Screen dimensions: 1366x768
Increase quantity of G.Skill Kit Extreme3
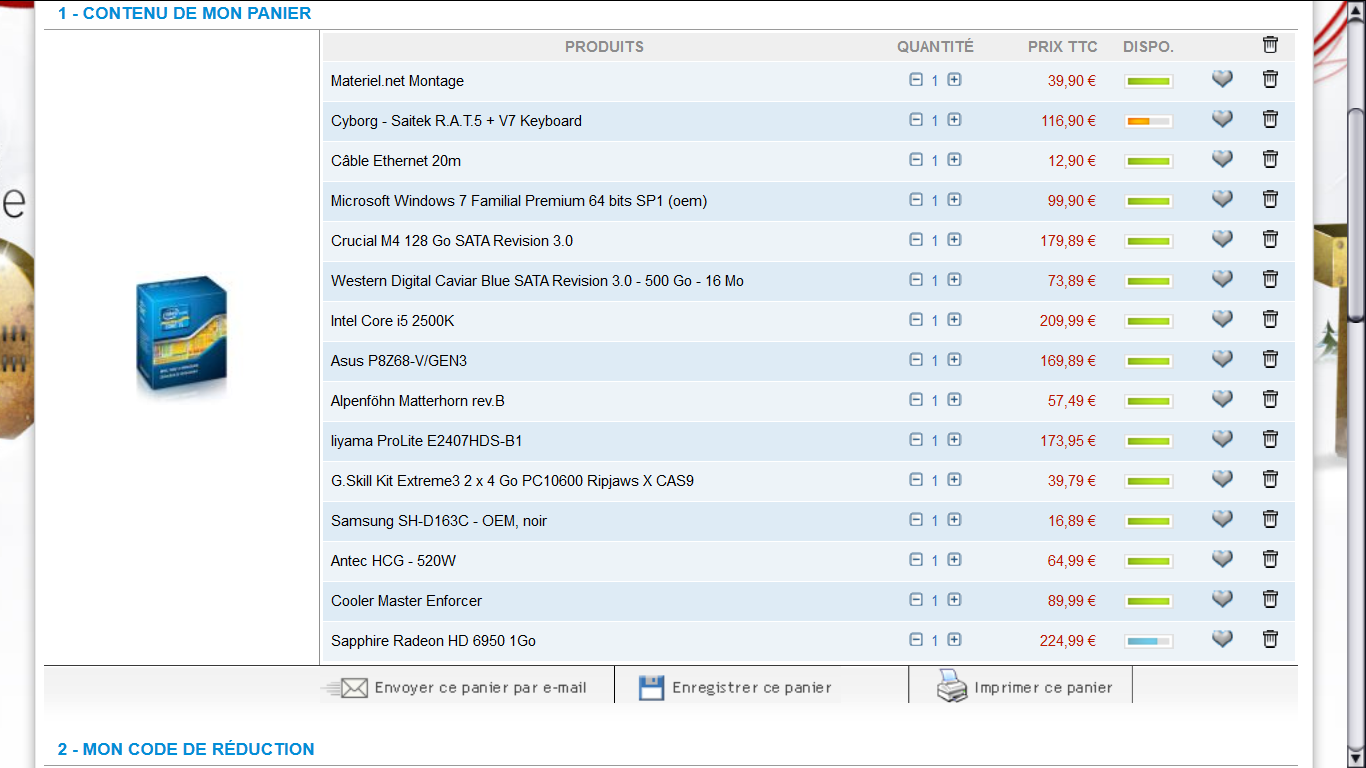pos(954,479)
